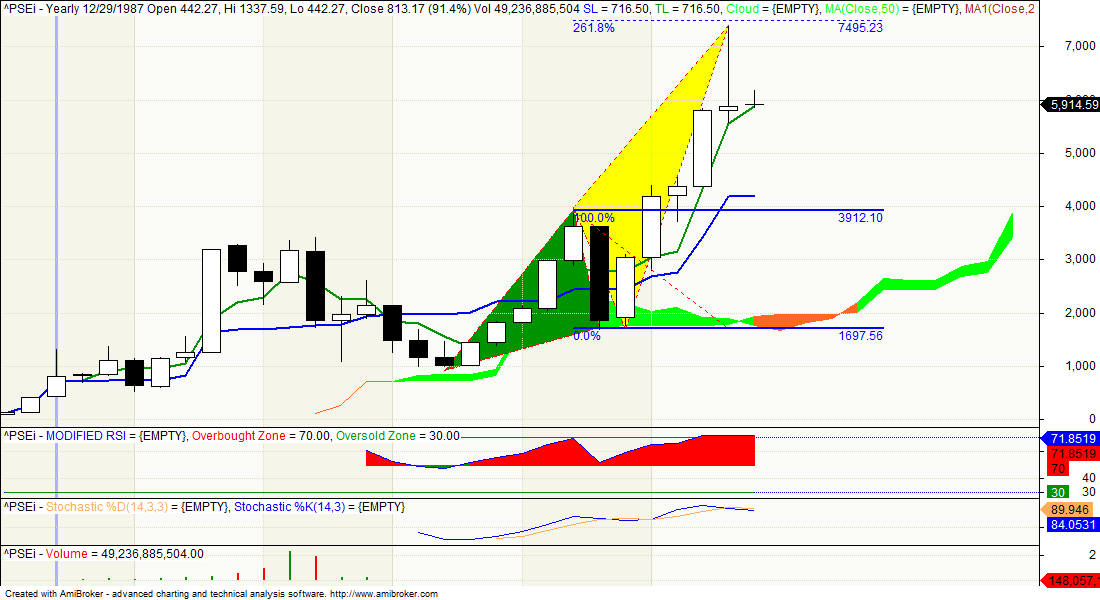
Task: Click the 100.0% retracement level label
Action: [x=592, y=215]
